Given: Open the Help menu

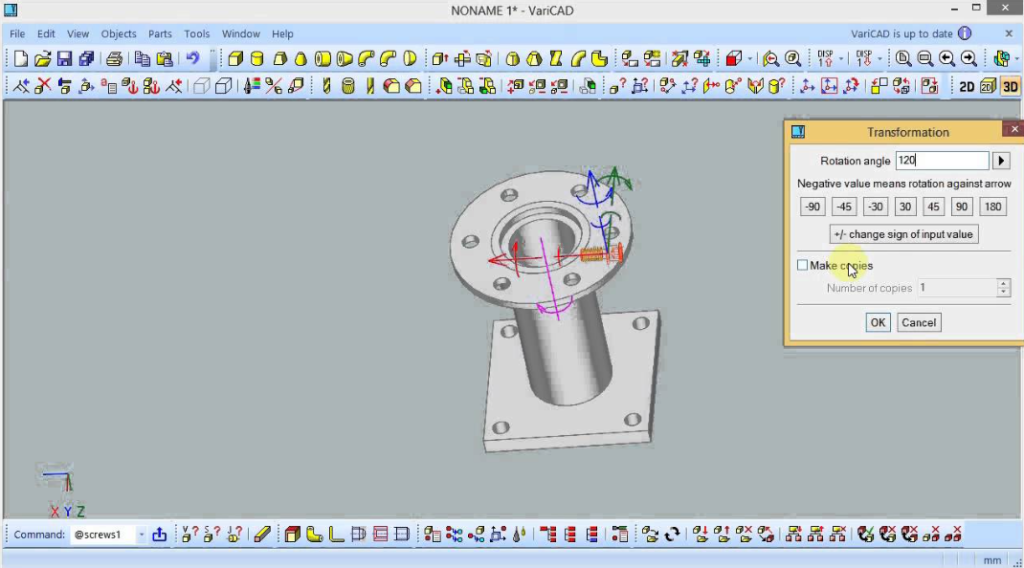Looking at the screenshot, I should (282, 33).
